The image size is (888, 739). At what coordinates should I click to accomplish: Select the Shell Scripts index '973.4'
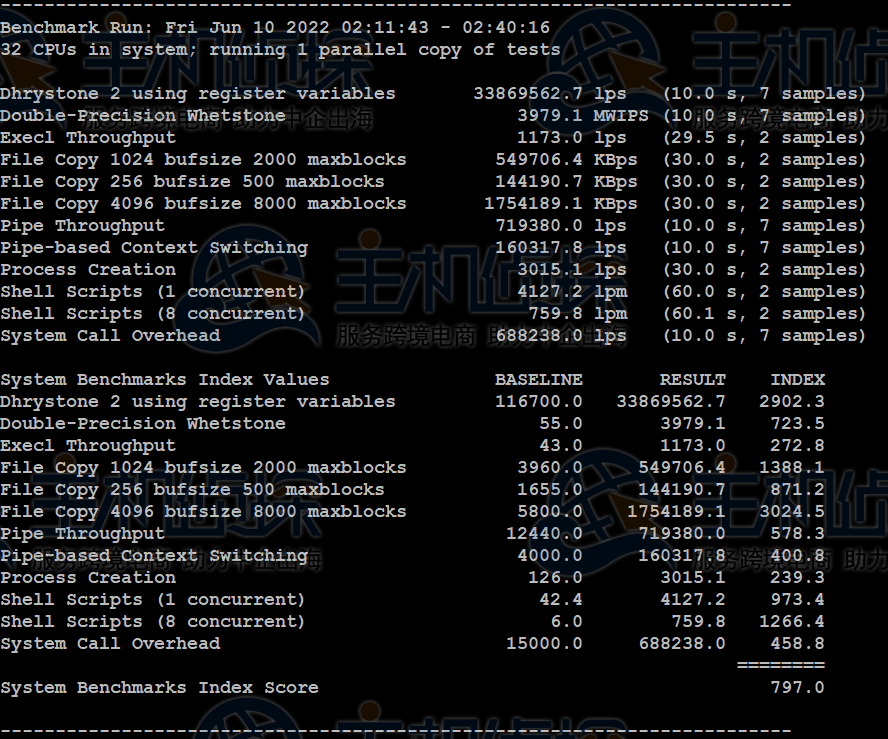(797, 600)
